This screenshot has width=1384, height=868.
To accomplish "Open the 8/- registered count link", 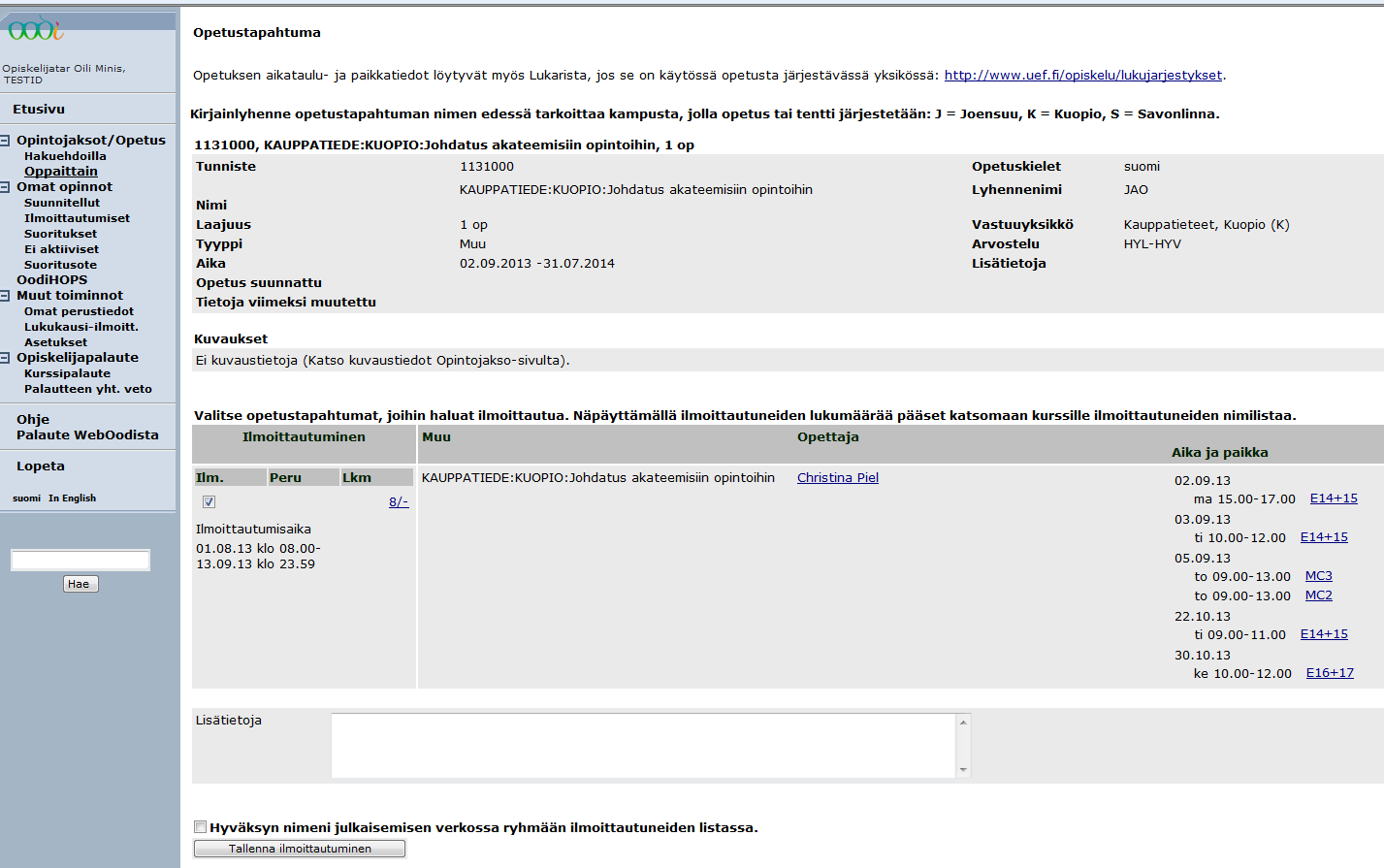I will 399,502.
